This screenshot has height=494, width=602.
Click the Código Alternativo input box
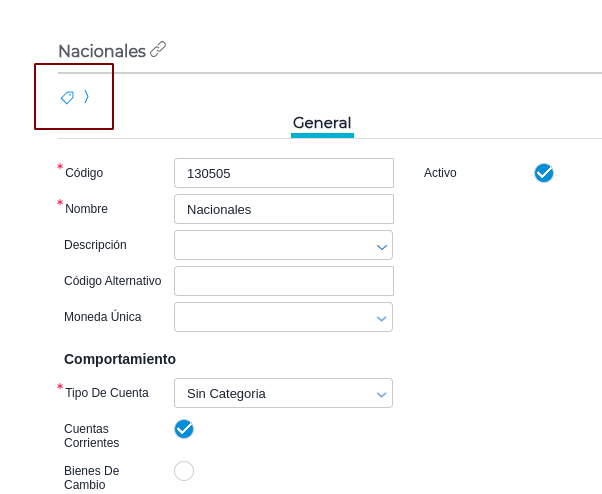tap(283, 281)
